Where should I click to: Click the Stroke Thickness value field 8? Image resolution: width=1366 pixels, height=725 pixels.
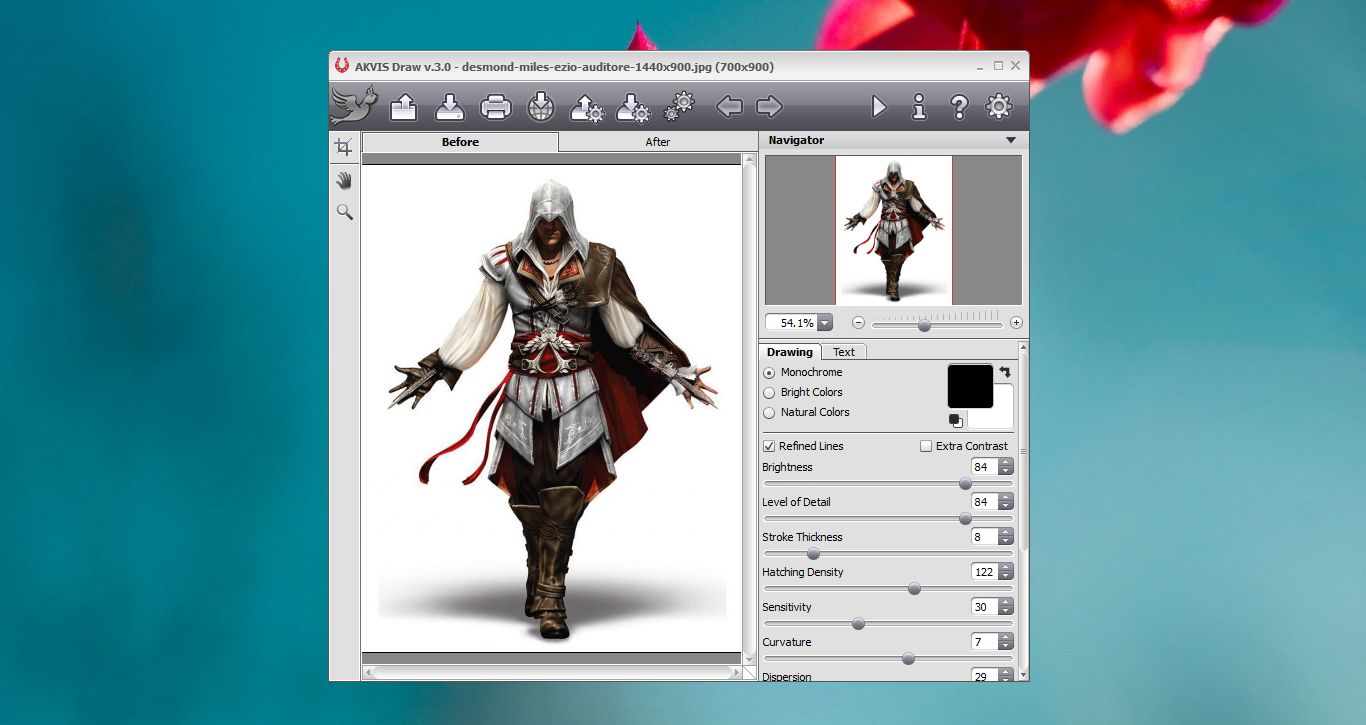tap(984, 537)
